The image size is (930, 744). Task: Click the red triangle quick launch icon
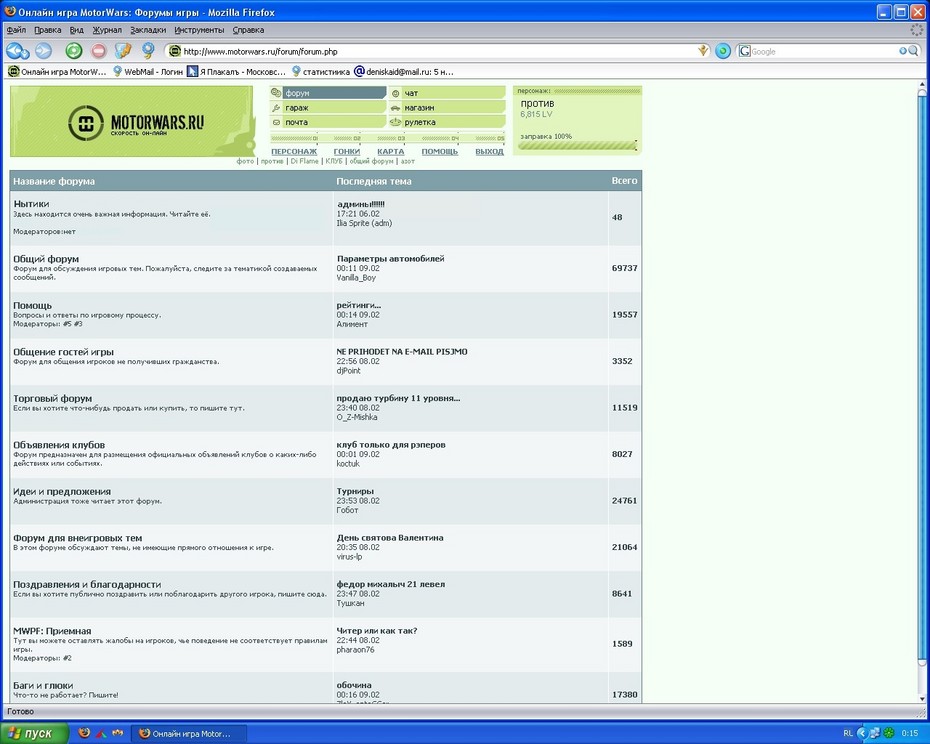(x=101, y=733)
